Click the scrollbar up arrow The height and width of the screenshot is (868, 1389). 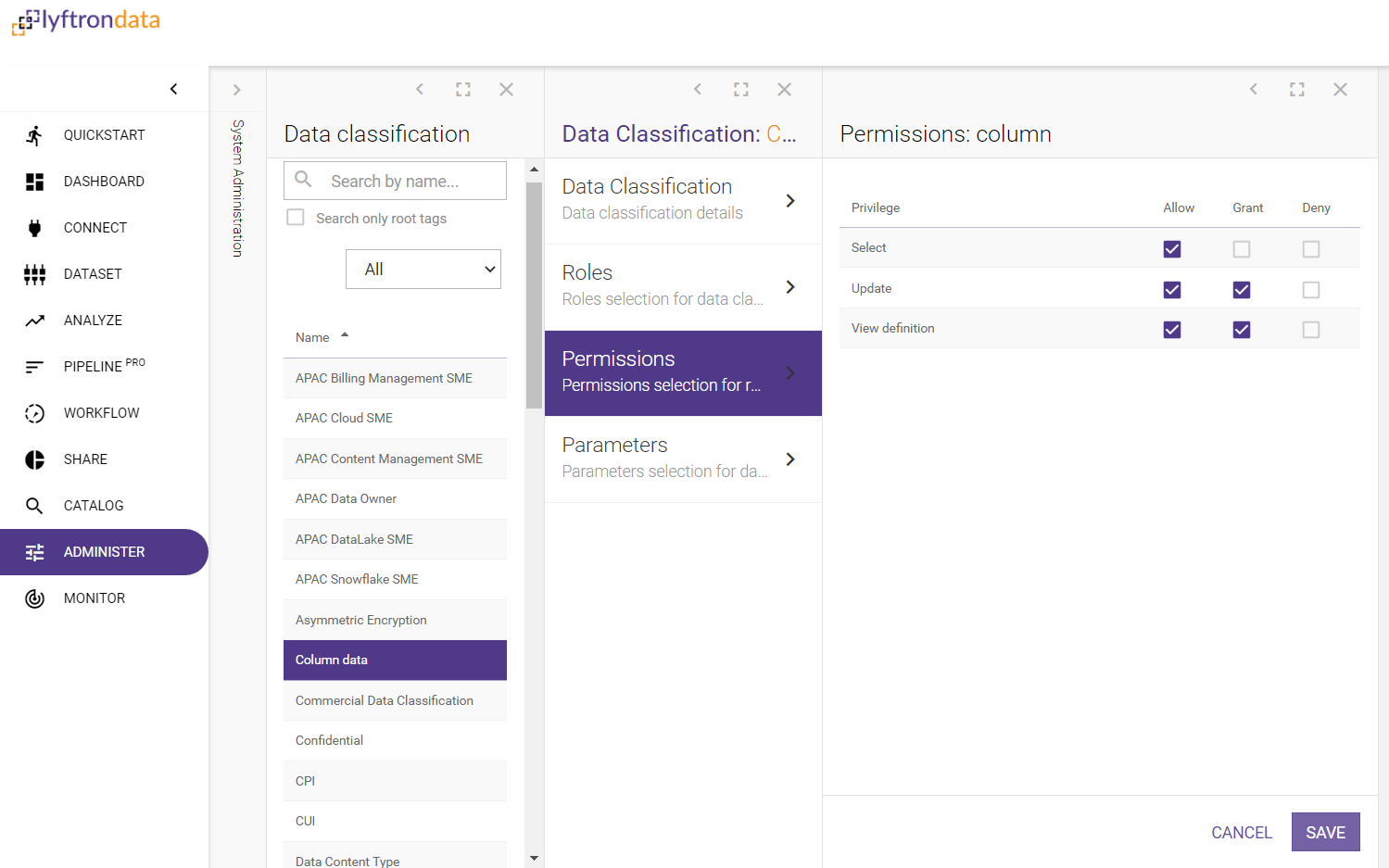tap(534, 170)
